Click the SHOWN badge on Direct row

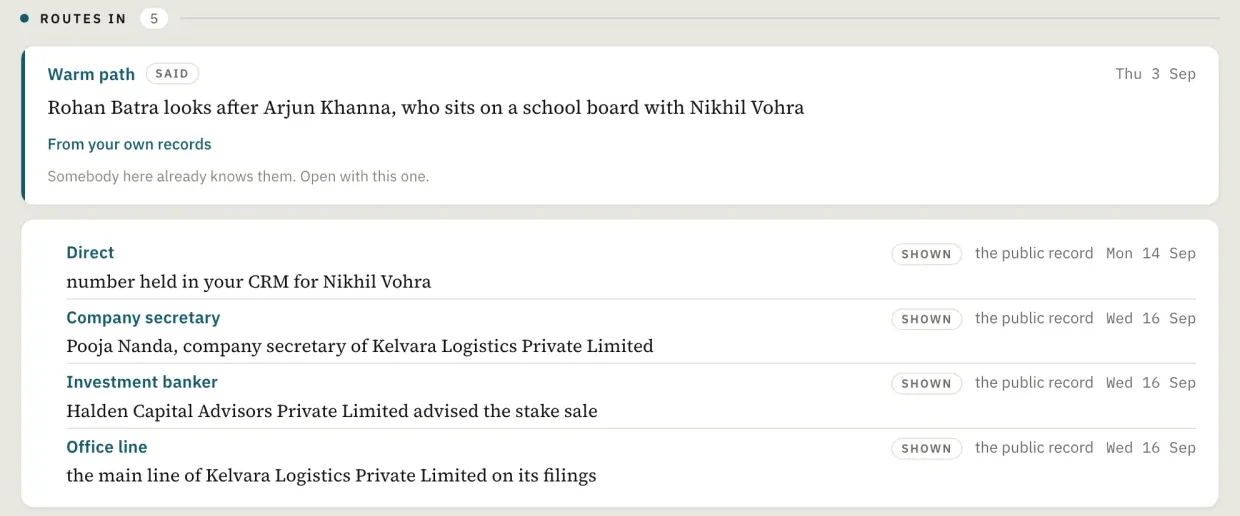point(926,254)
